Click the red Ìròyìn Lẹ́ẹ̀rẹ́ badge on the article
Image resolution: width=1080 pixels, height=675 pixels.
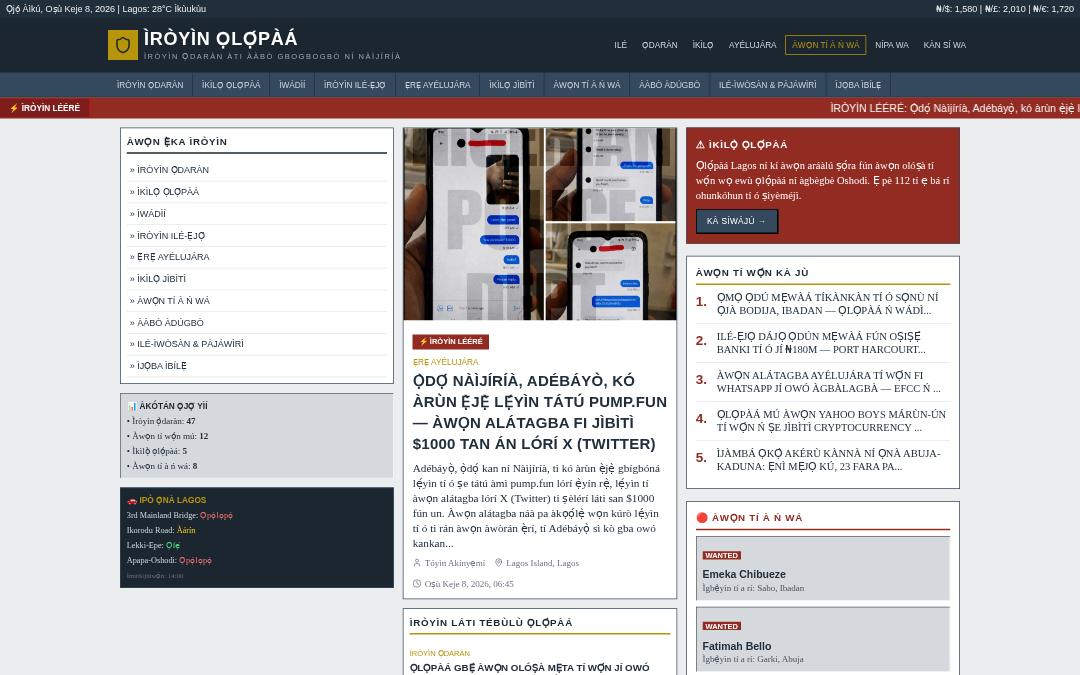pyautogui.click(x=450, y=342)
